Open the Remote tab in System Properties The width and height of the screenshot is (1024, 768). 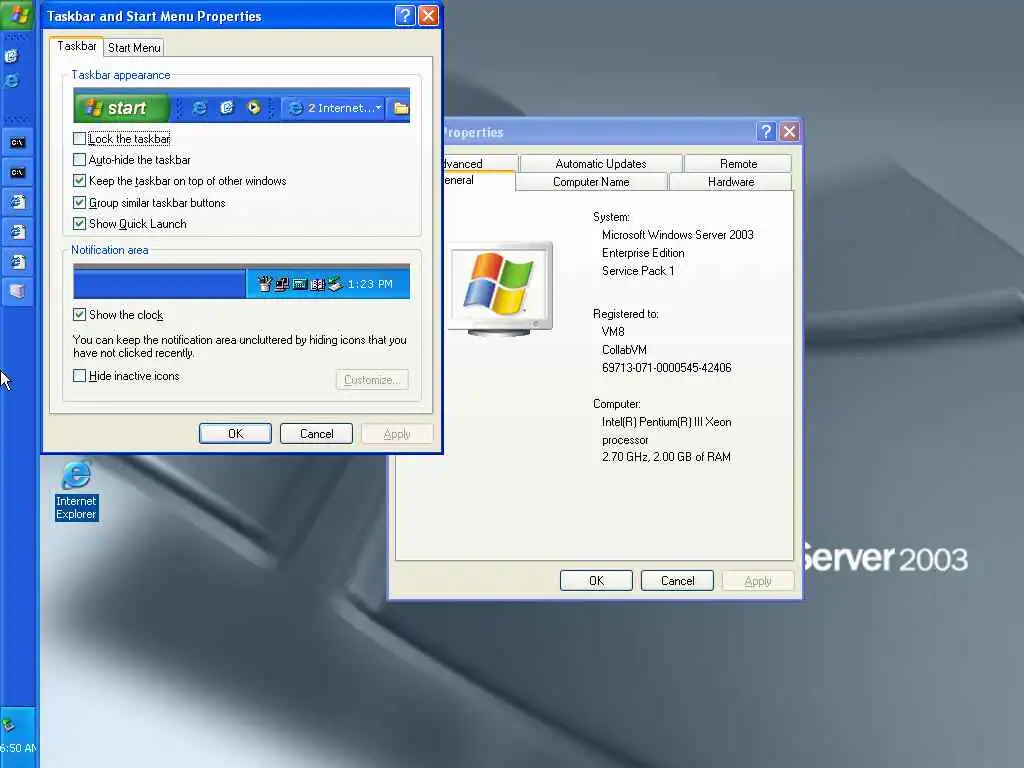point(738,164)
